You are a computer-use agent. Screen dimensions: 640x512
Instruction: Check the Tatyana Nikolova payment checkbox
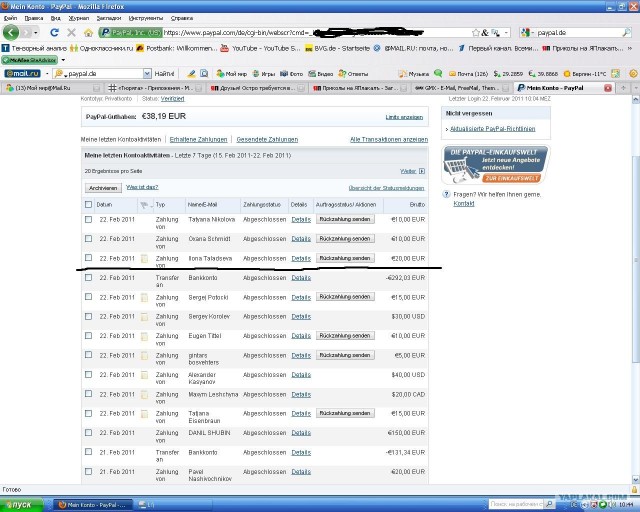(88, 219)
